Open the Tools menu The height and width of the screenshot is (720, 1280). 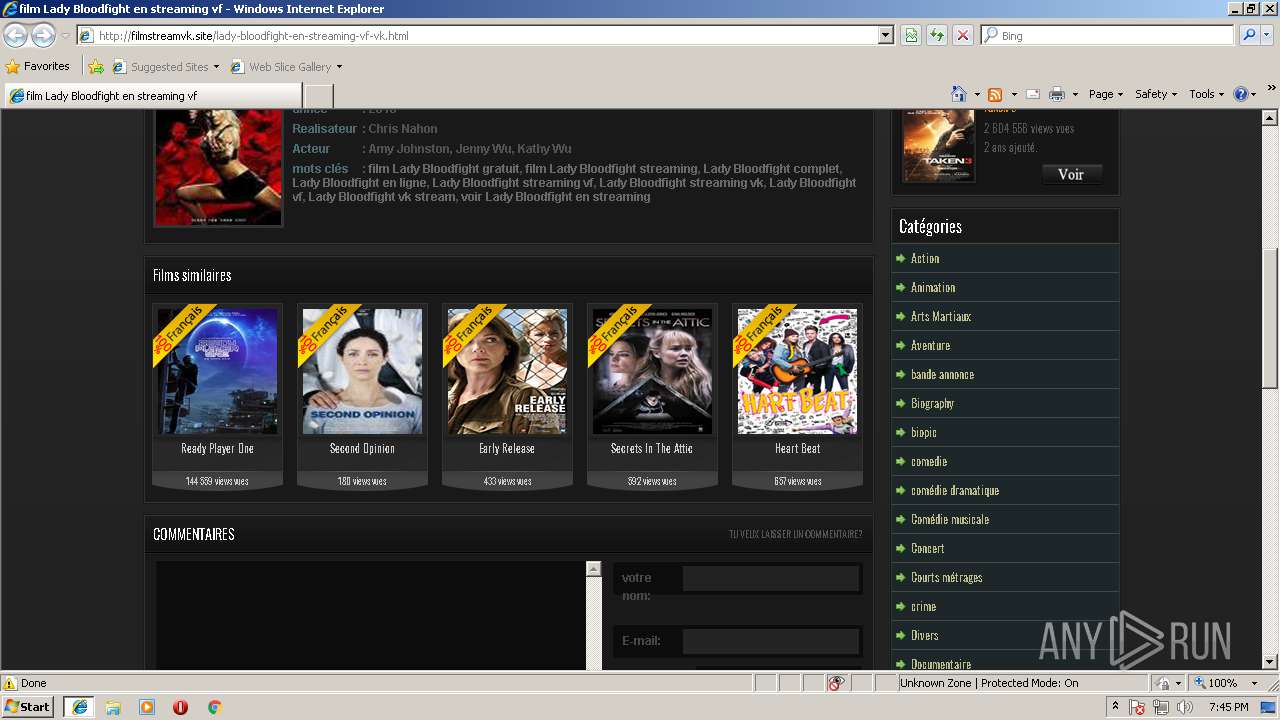[1206, 94]
